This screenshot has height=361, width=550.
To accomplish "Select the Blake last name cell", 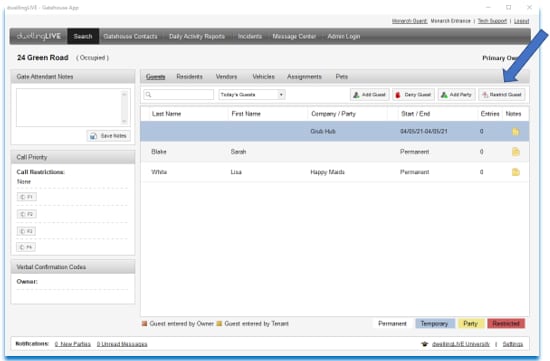I will point(159,152).
